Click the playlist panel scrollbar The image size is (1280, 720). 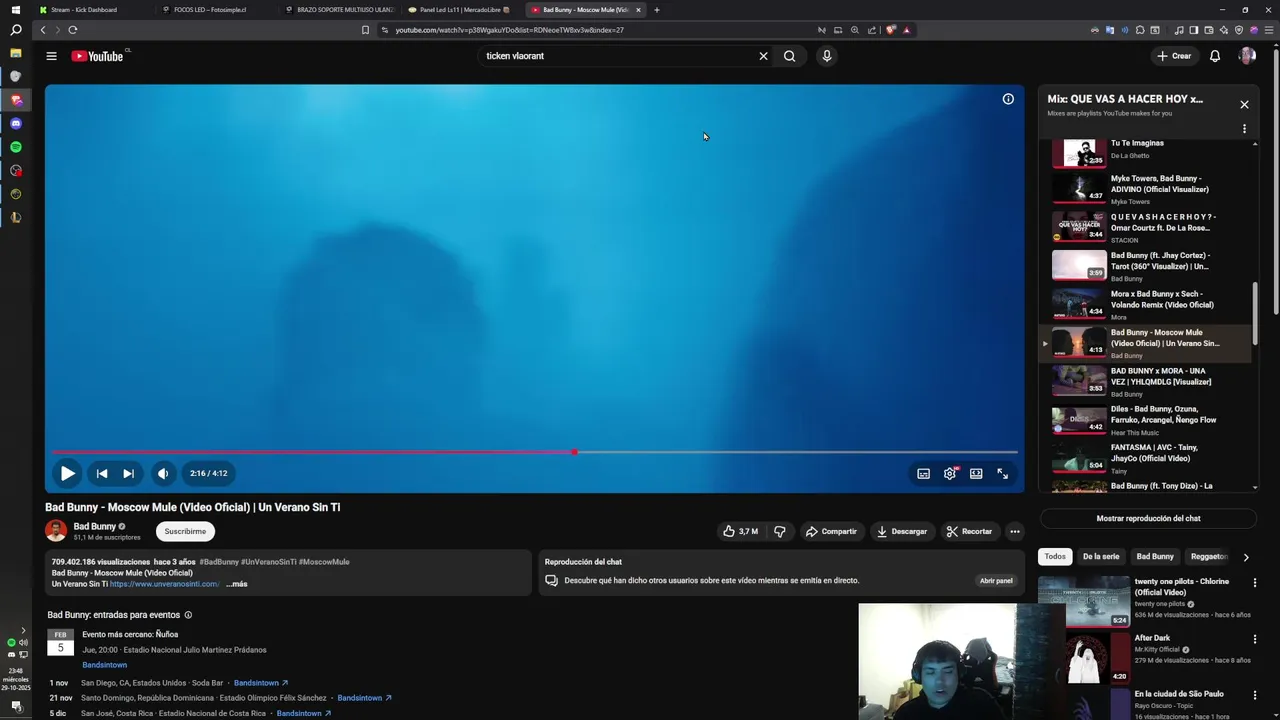(x=1255, y=314)
